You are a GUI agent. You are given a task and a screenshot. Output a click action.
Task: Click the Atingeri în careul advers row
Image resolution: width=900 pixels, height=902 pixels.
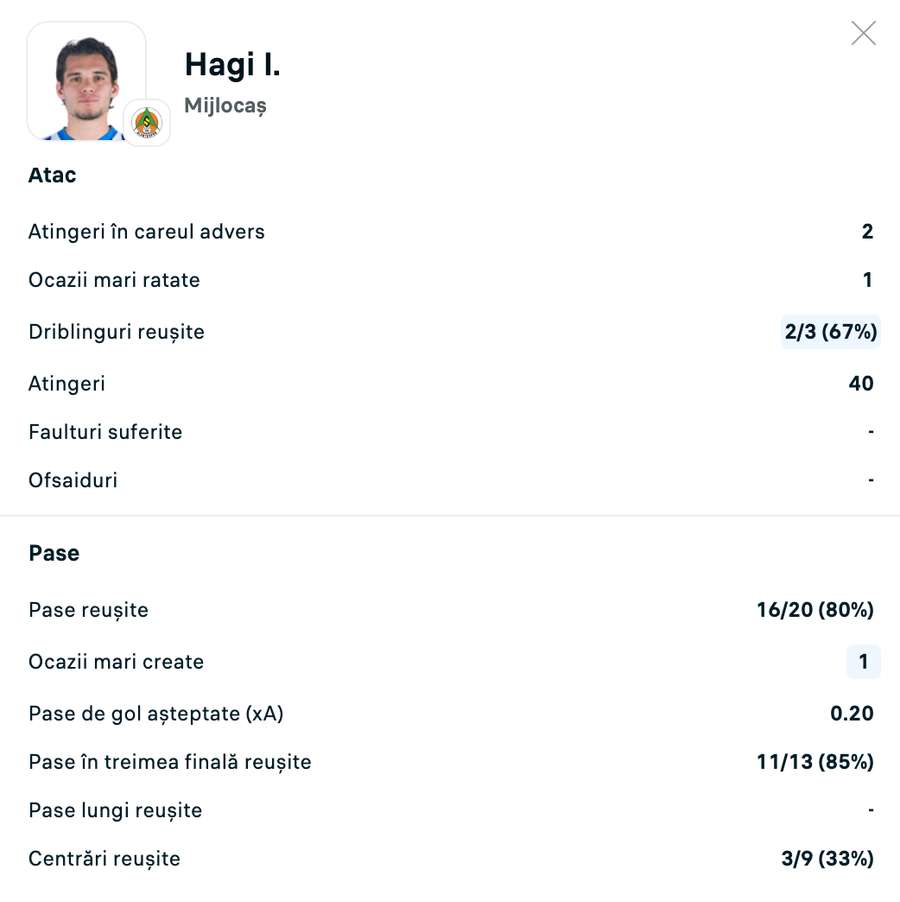146,231
